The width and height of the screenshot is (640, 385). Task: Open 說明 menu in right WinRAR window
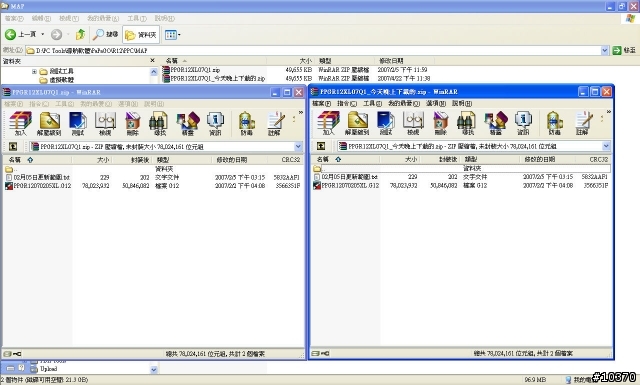point(462,103)
